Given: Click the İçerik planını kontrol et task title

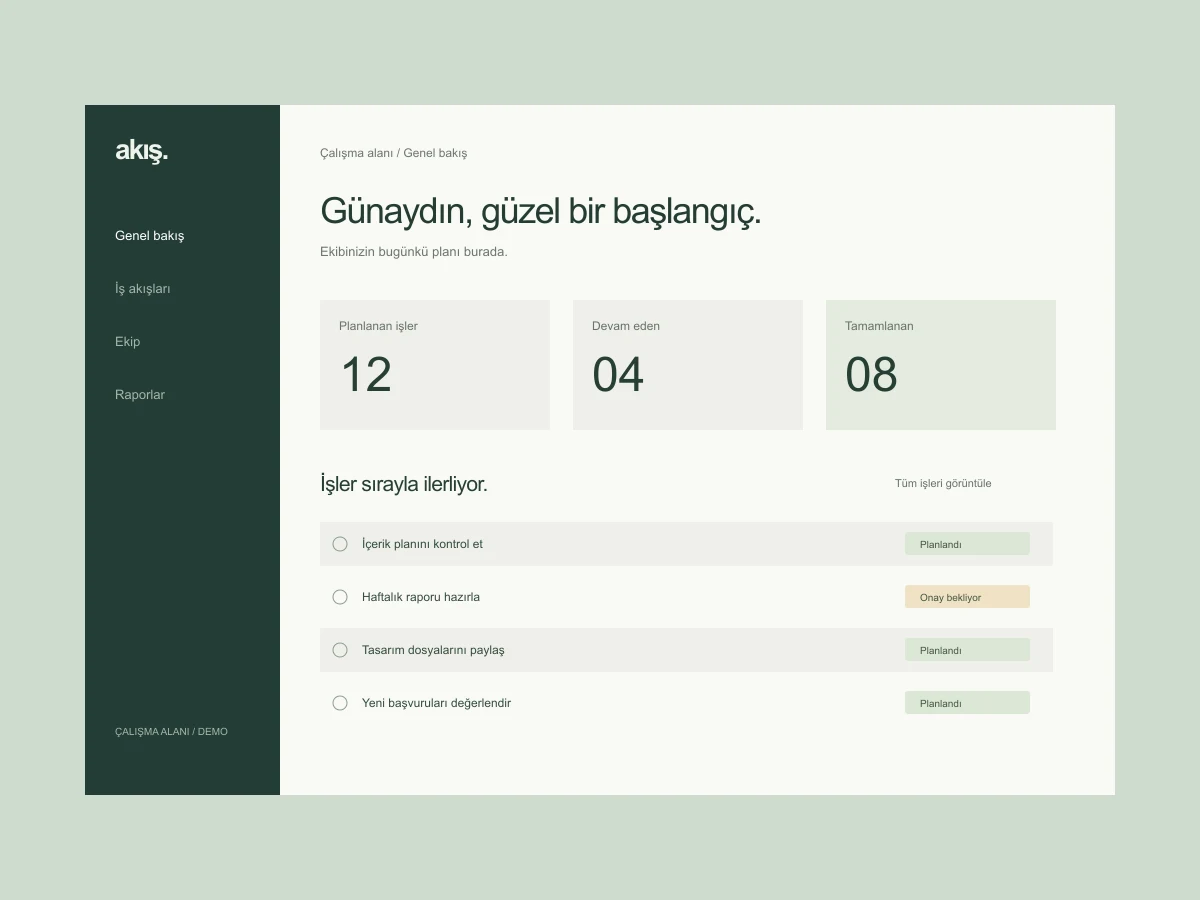Looking at the screenshot, I should 422,544.
